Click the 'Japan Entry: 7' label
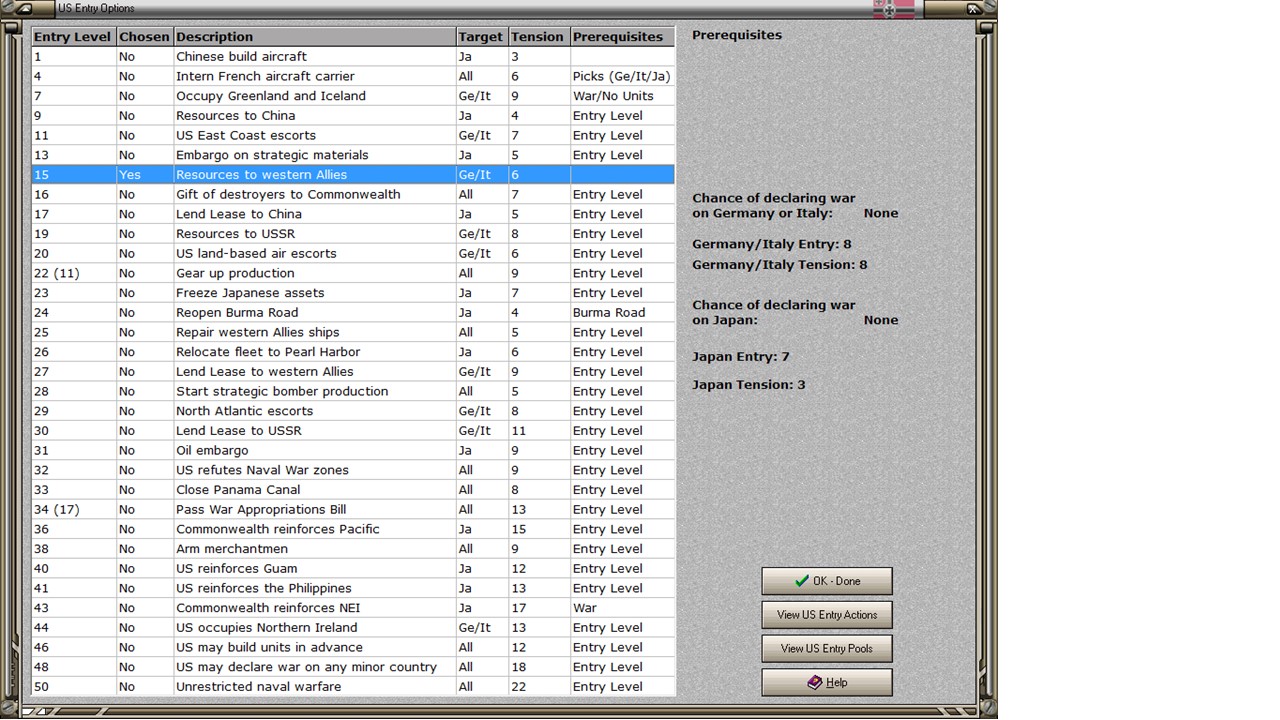The image size is (1280, 720). pyautogui.click(x=741, y=357)
